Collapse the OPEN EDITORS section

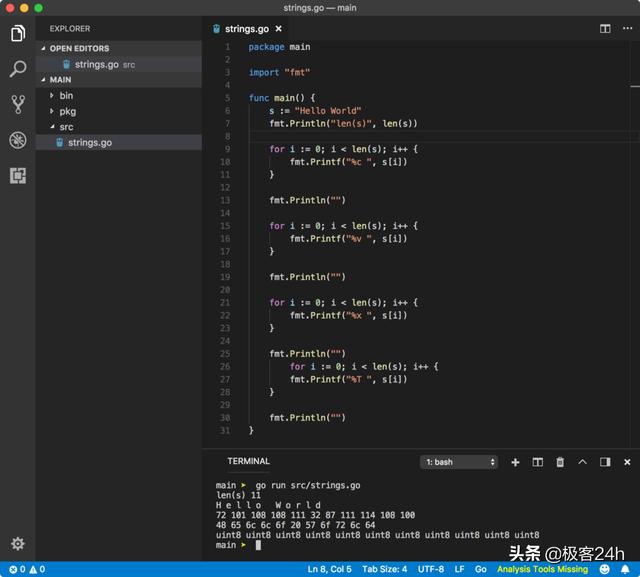118,48
